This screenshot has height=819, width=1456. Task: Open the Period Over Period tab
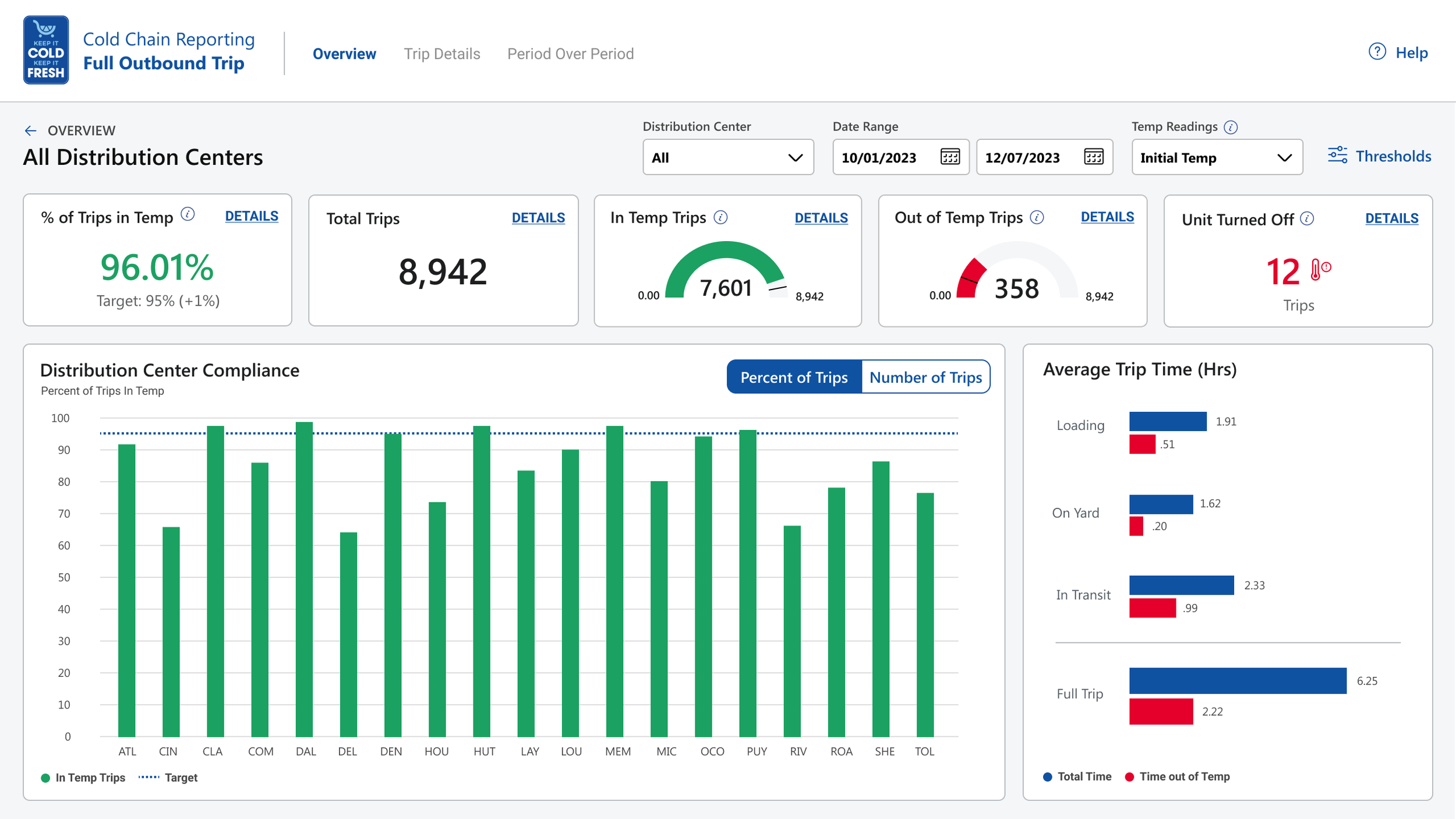click(x=570, y=54)
